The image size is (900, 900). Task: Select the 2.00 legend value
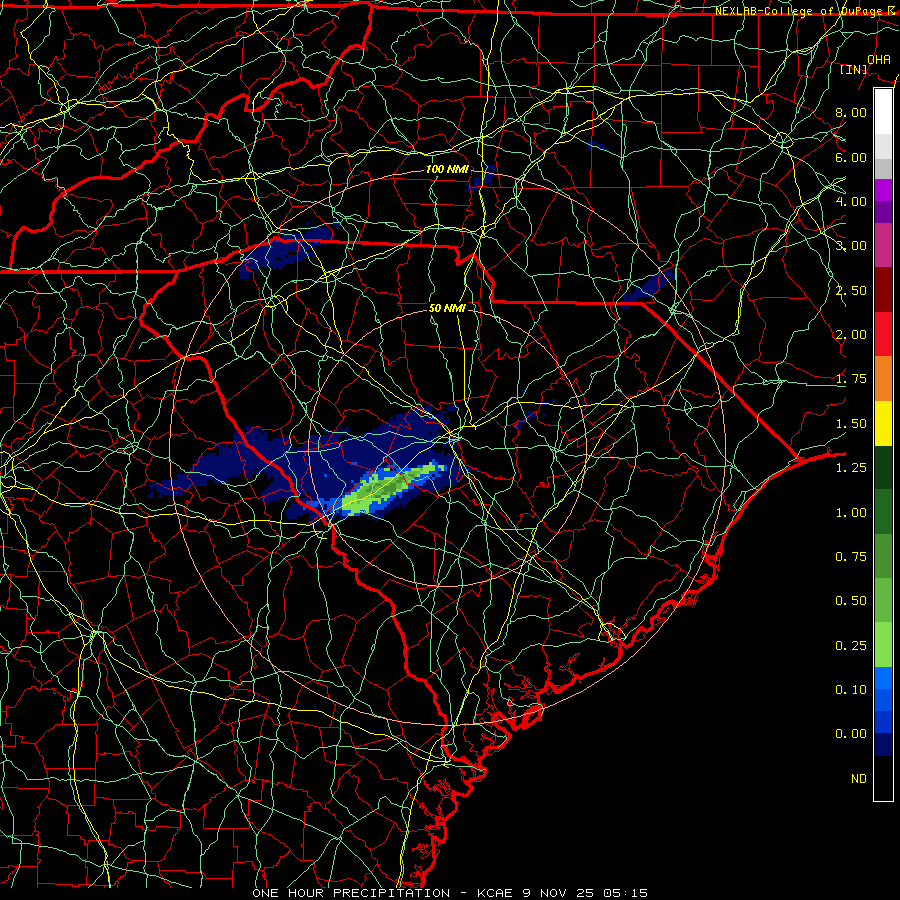pyautogui.click(x=851, y=335)
